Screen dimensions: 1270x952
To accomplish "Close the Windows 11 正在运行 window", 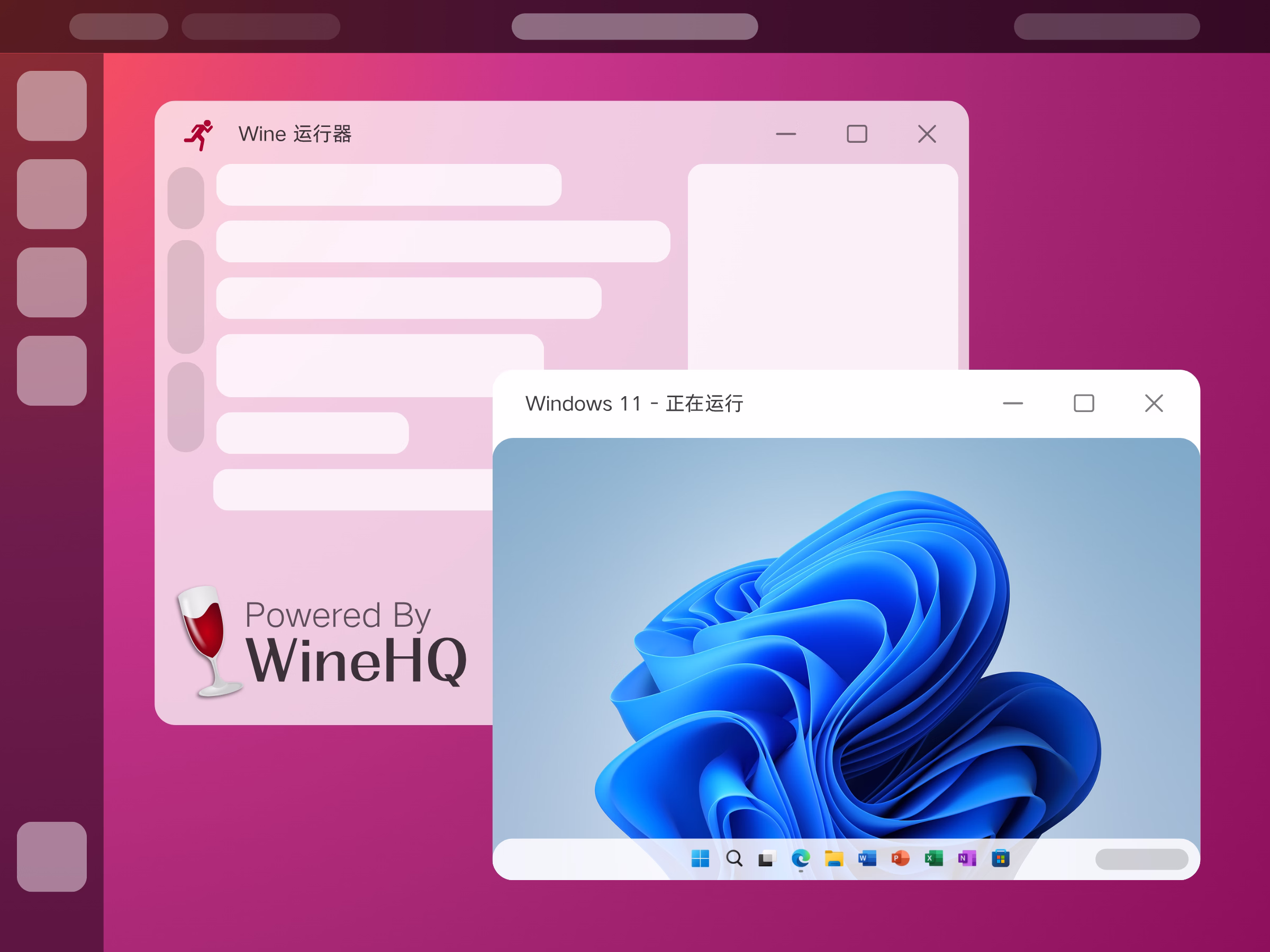I will [x=1154, y=404].
